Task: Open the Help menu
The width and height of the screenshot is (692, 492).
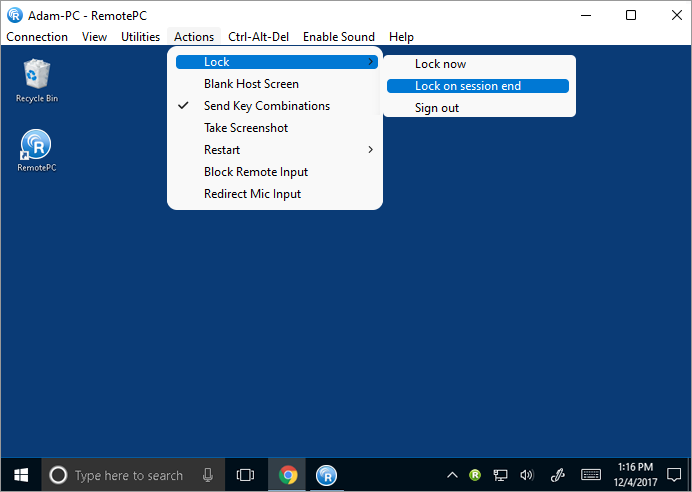Action: pos(401,37)
